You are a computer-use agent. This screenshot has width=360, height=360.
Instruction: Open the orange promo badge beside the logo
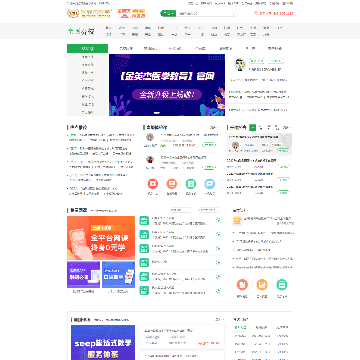click(131, 13)
